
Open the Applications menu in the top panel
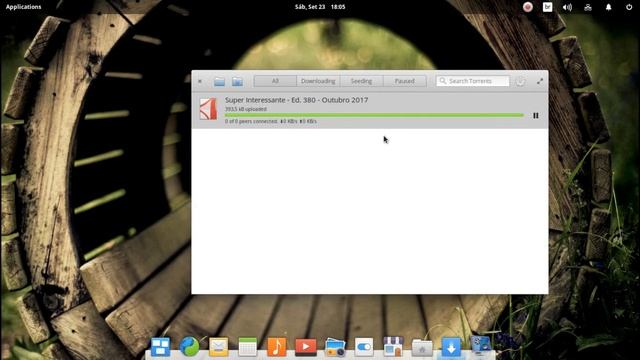(23, 7)
